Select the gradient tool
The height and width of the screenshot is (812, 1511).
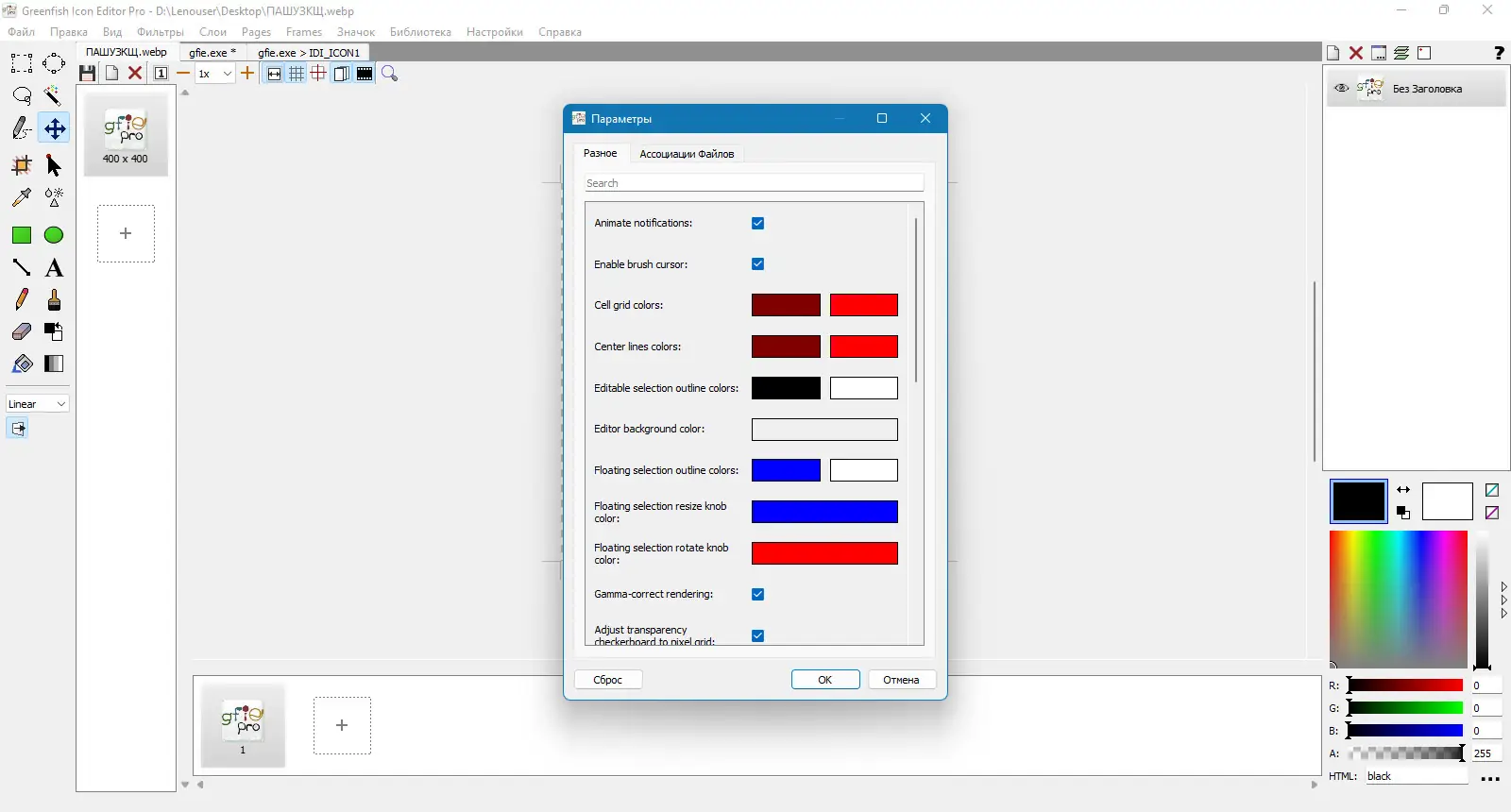(x=54, y=364)
